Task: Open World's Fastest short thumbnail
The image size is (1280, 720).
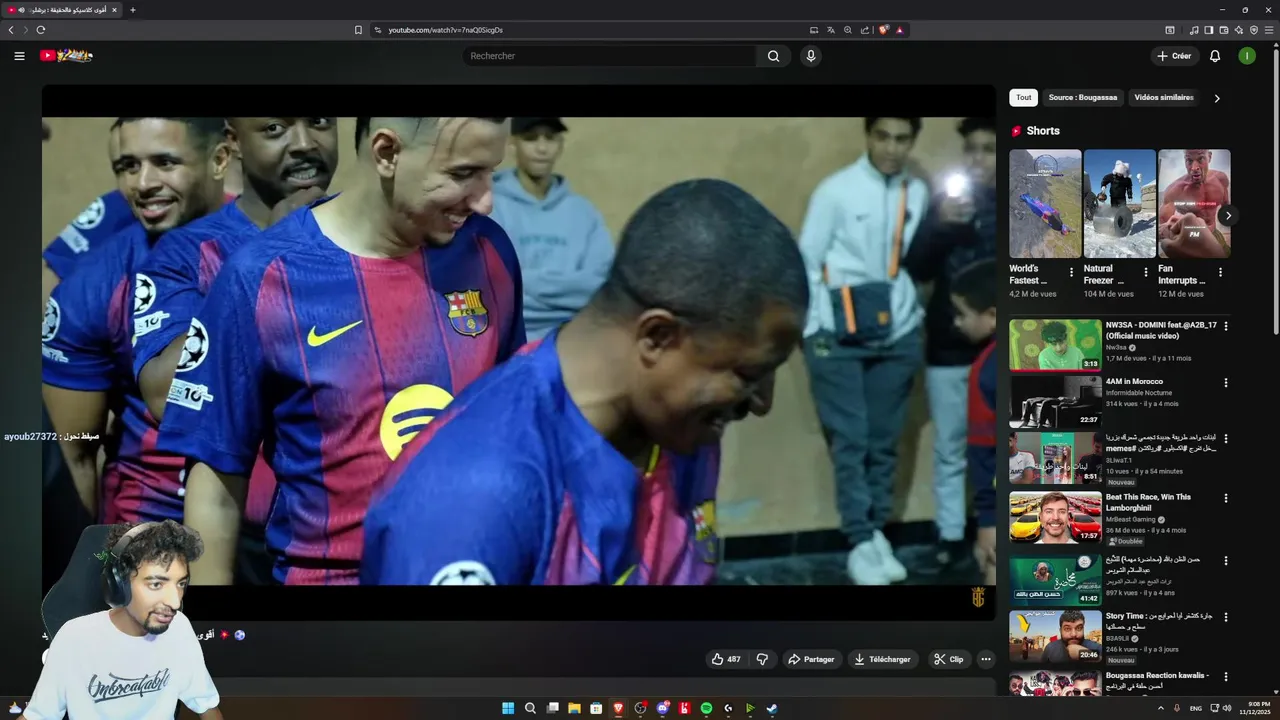Action: coord(1045,204)
